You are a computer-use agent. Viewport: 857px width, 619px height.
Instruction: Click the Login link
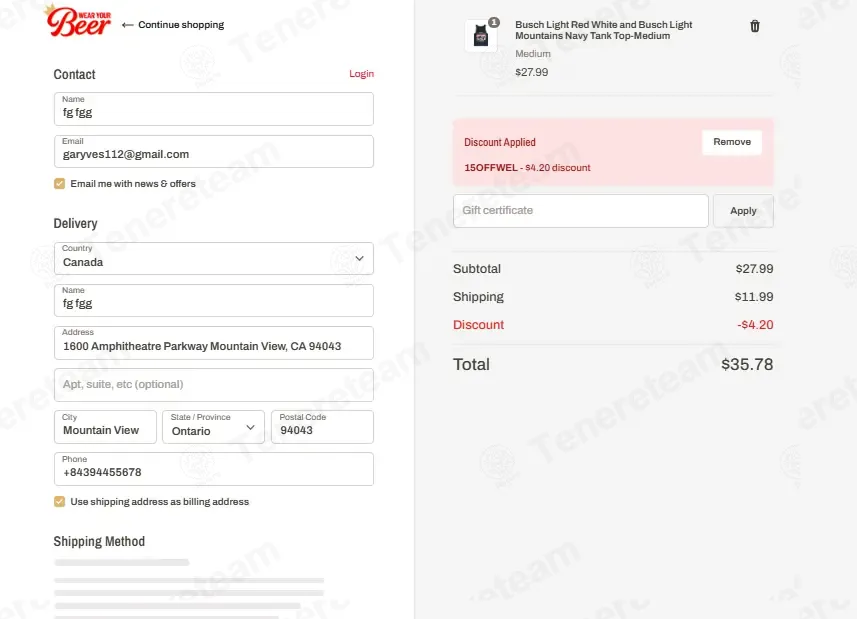(361, 74)
